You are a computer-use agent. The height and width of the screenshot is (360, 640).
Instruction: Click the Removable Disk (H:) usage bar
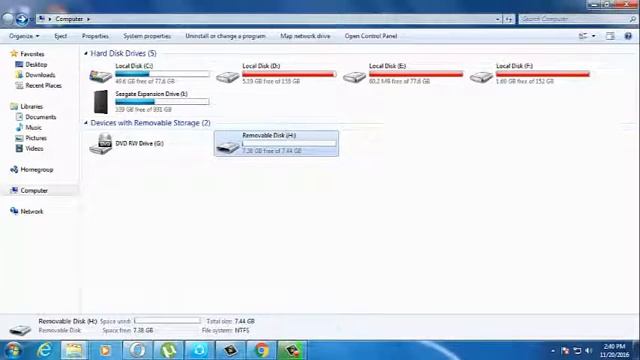pyautogui.click(x=289, y=143)
